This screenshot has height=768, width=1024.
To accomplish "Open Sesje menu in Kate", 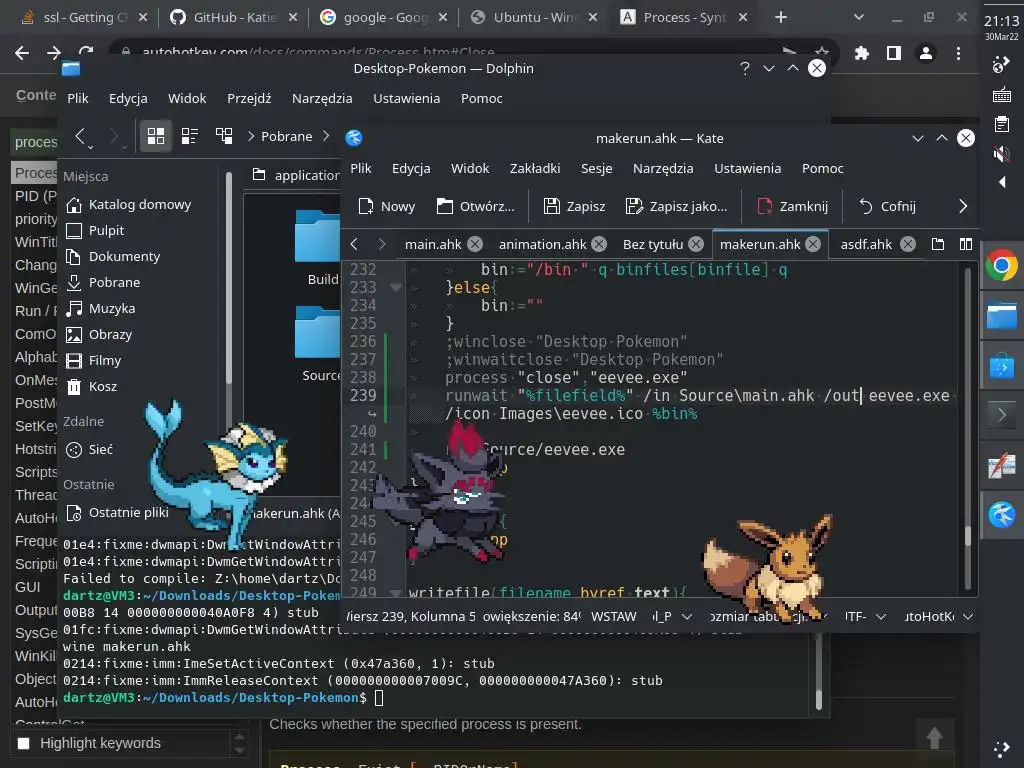I will click(596, 168).
